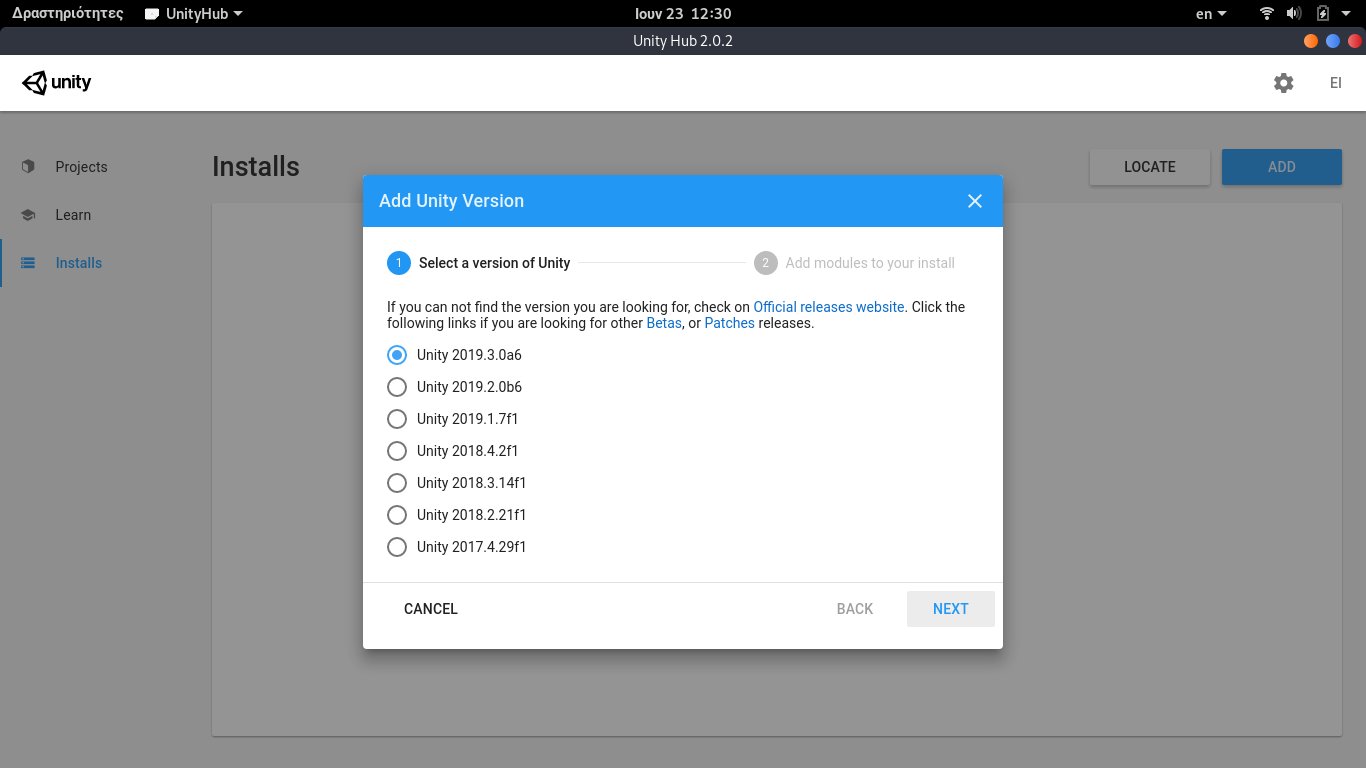The image size is (1366, 768).
Task: Open the en keyboard language dropdown
Action: point(1211,14)
